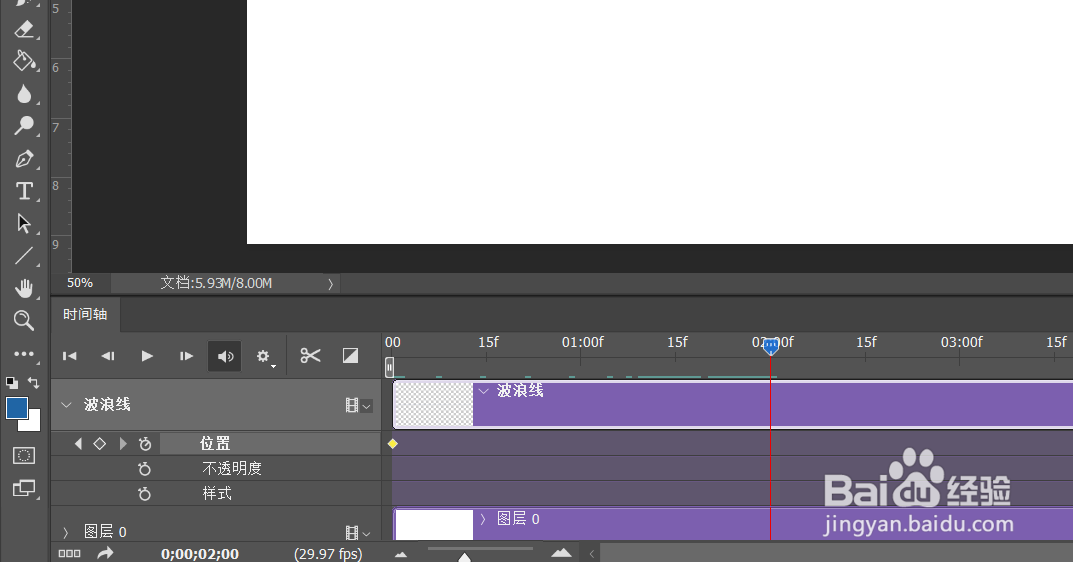Image resolution: width=1073 pixels, height=562 pixels.
Task: Toggle stopwatch for 样式 property
Action: click(144, 494)
